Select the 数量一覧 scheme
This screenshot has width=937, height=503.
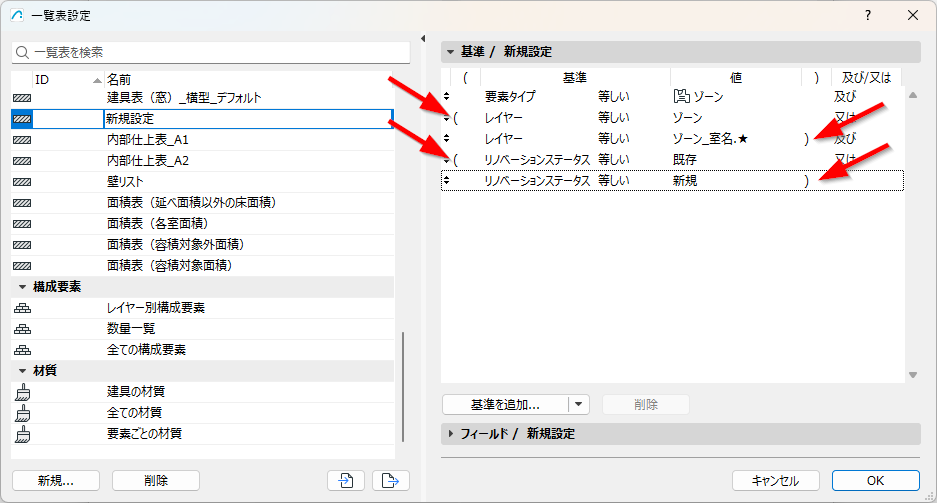131,329
